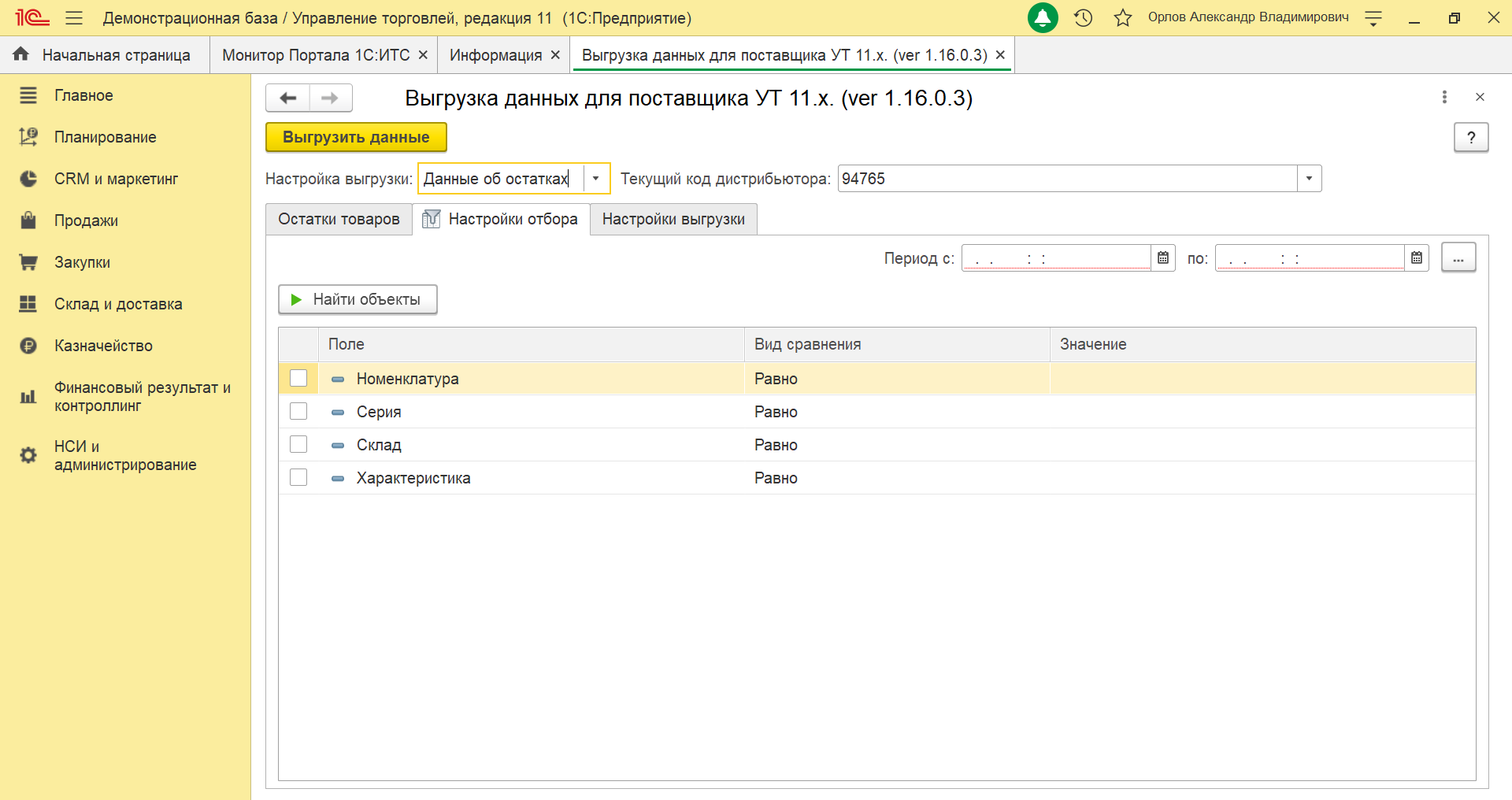Switch to Монитор Портала 1С:ИТС tab
1512x800 pixels.
tap(316, 55)
